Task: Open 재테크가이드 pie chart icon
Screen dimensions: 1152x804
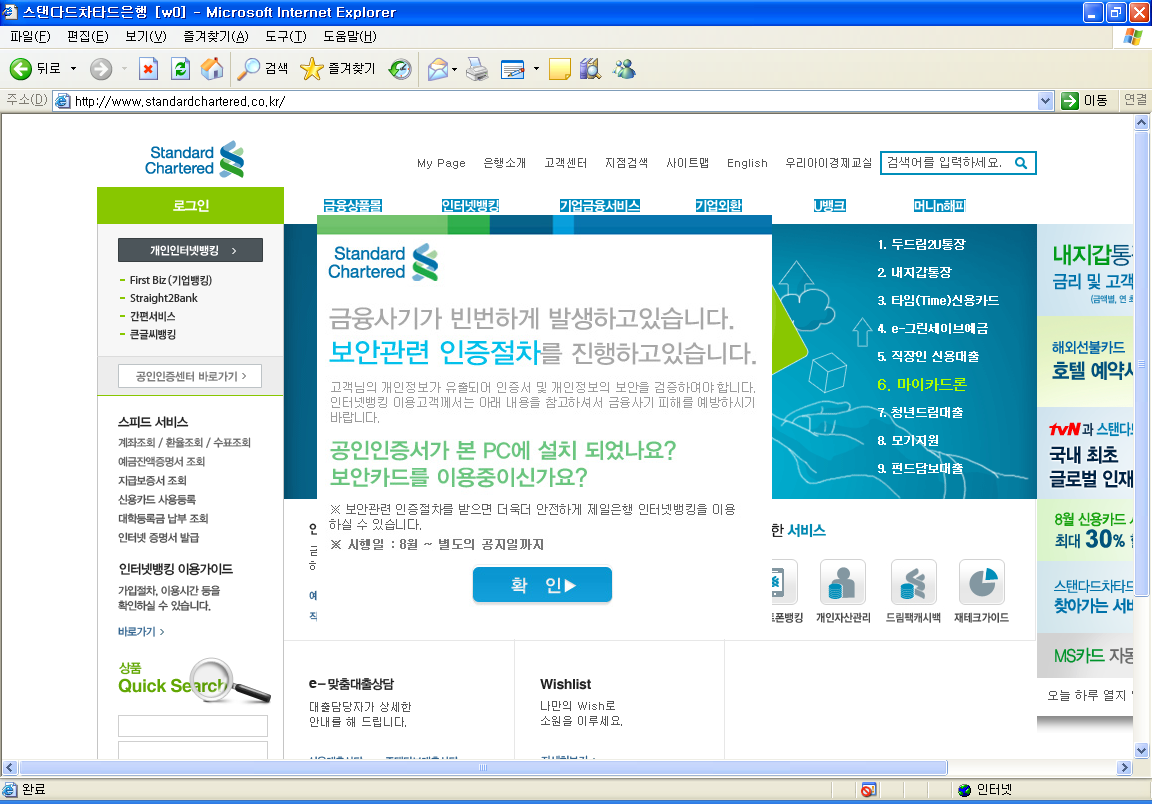Action: [x=982, y=582]
